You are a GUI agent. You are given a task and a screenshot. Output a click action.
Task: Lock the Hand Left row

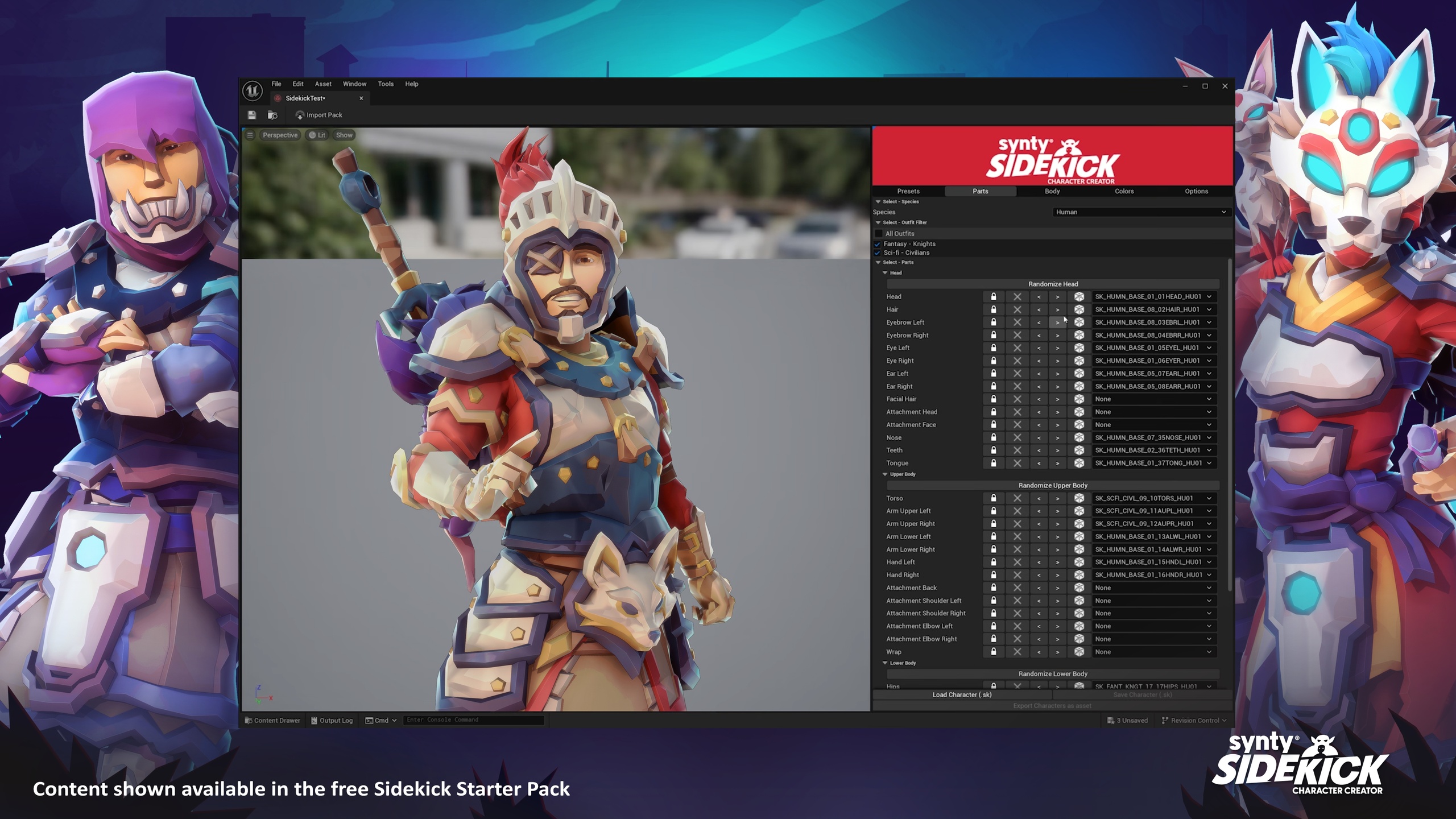(993, 562)
